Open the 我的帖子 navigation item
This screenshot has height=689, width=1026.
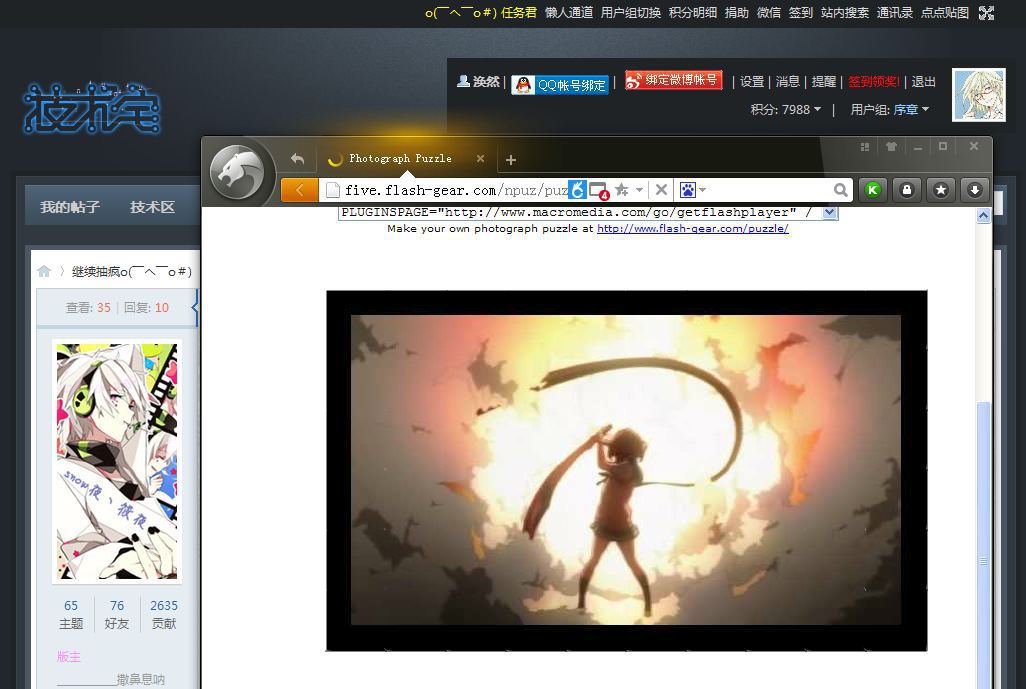pyautogui.click(x=70, y=207)
